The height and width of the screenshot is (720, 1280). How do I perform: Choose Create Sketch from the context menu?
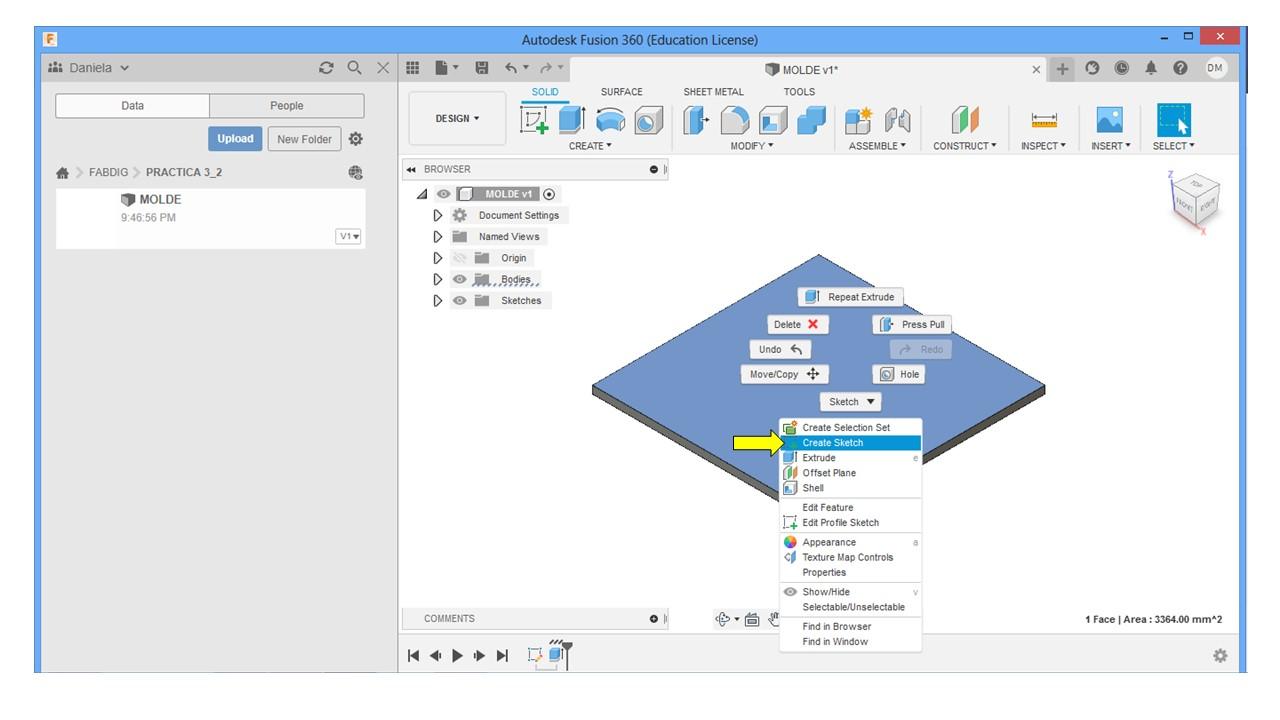pos(851,443)
